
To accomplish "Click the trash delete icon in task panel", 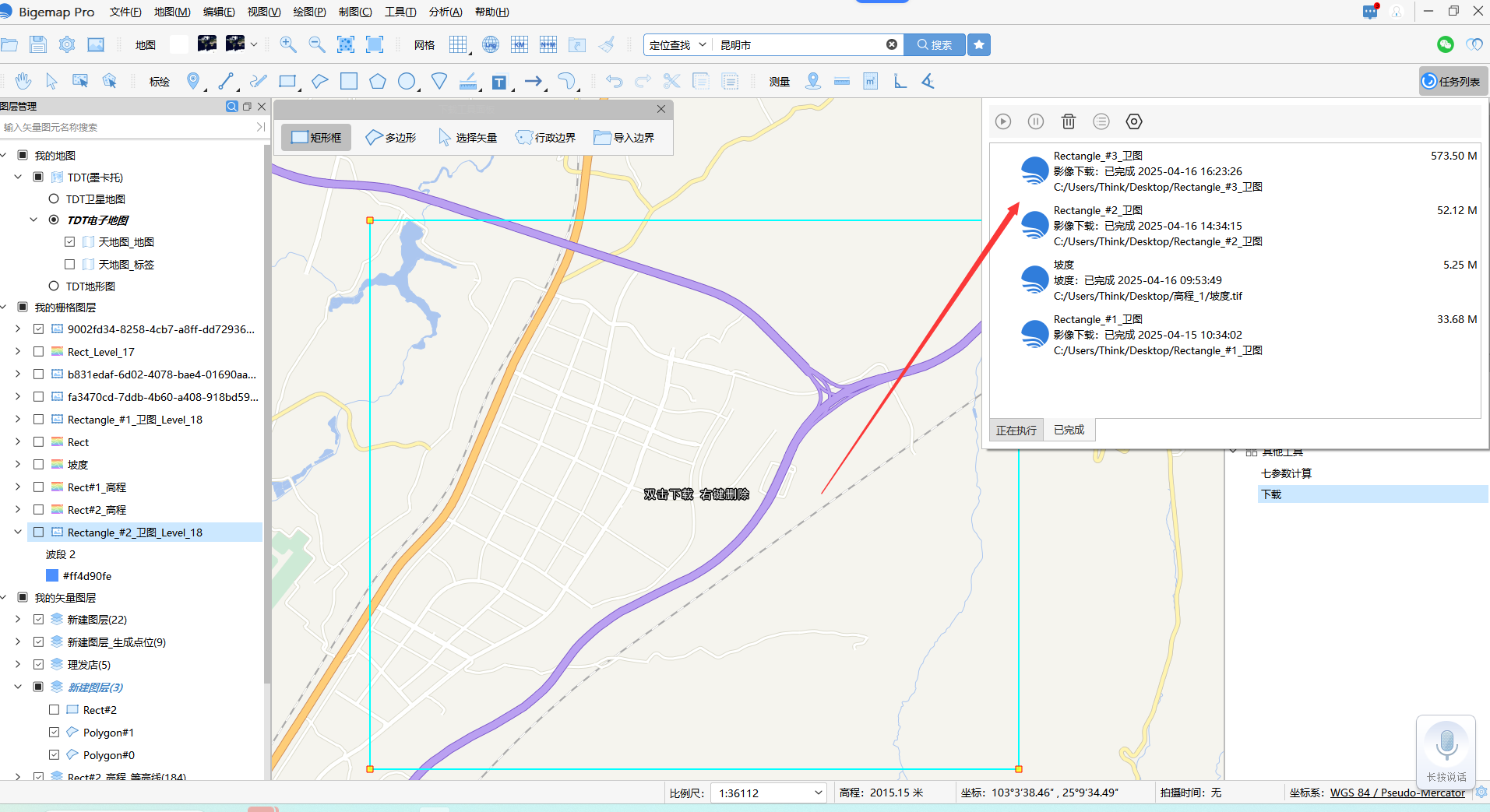I will (1069, 121).
